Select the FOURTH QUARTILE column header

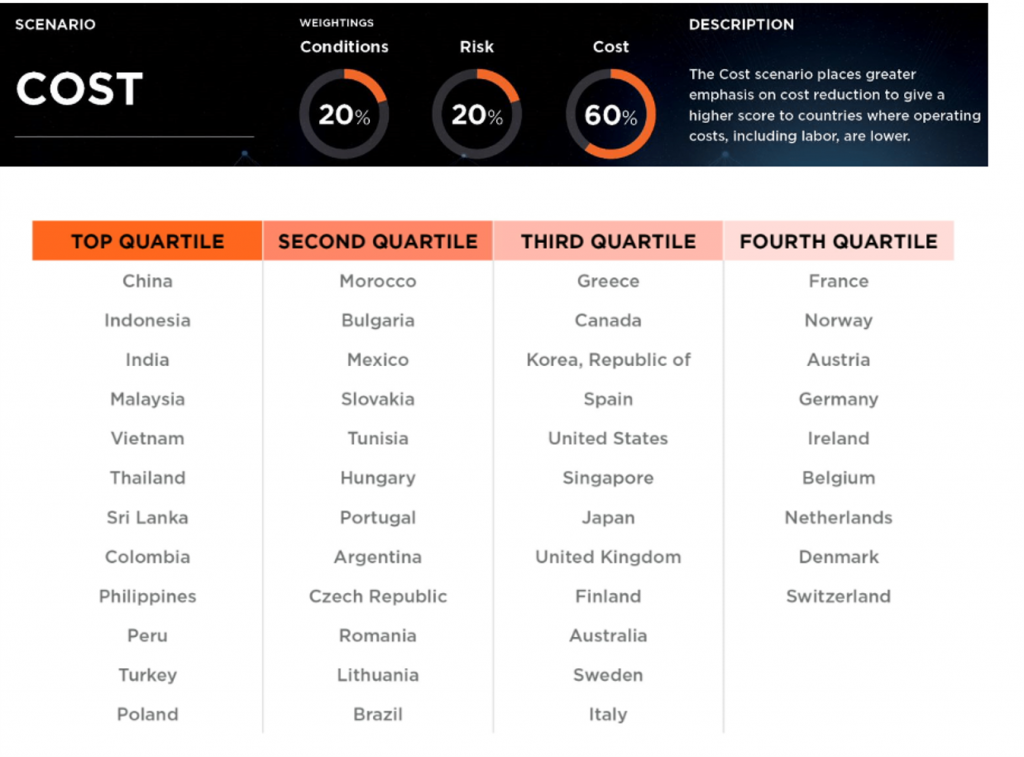tap(839, 241)
